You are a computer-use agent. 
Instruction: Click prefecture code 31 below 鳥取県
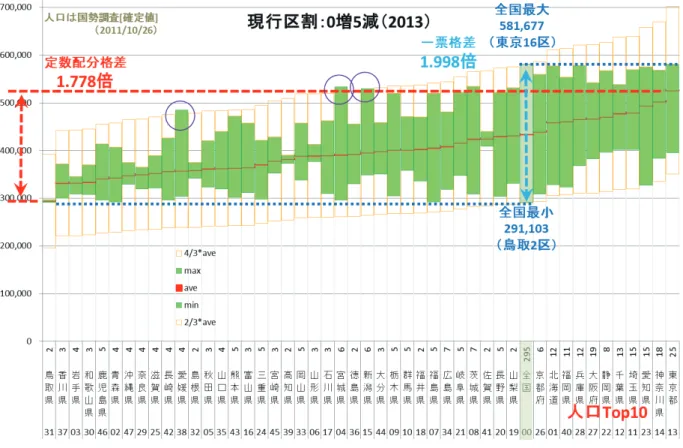point(49,432)
